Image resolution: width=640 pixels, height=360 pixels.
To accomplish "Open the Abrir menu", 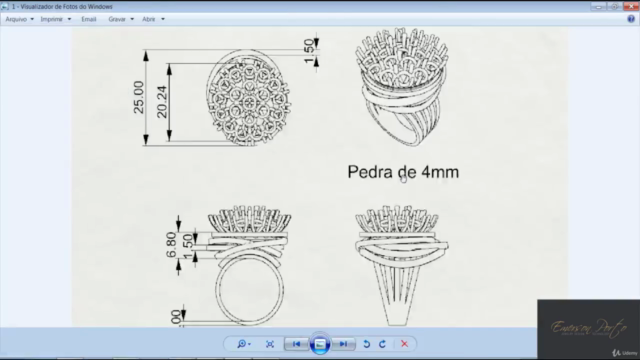I will click(x=149, y=19).
